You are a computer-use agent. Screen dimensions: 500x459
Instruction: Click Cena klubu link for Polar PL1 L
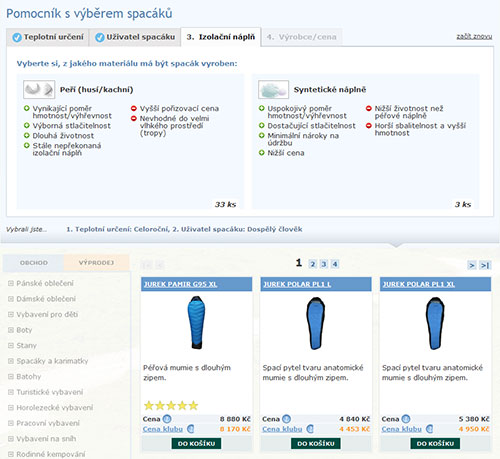pyautogui.click(x=282, y=429)
